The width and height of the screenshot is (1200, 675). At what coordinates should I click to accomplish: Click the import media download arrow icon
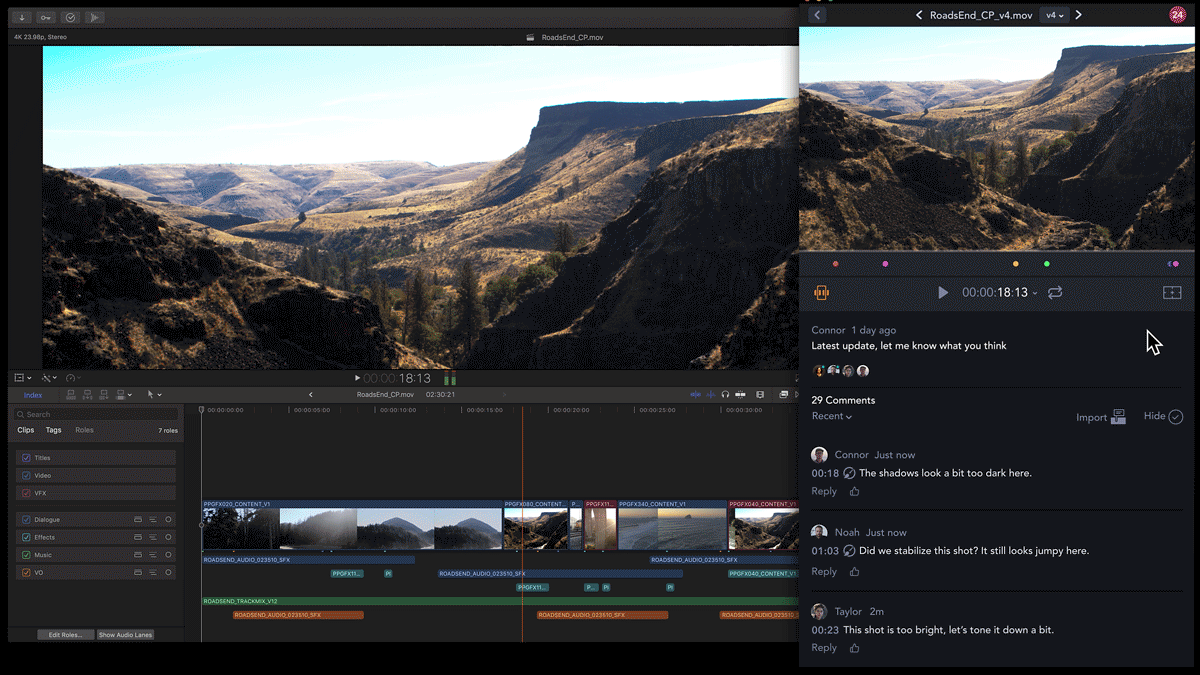coord(21,17)
